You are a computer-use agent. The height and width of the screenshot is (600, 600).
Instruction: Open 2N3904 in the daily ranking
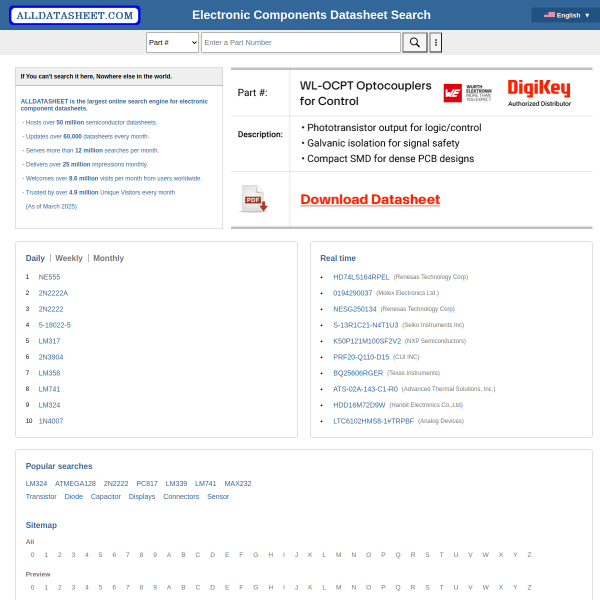pos(51,357)
